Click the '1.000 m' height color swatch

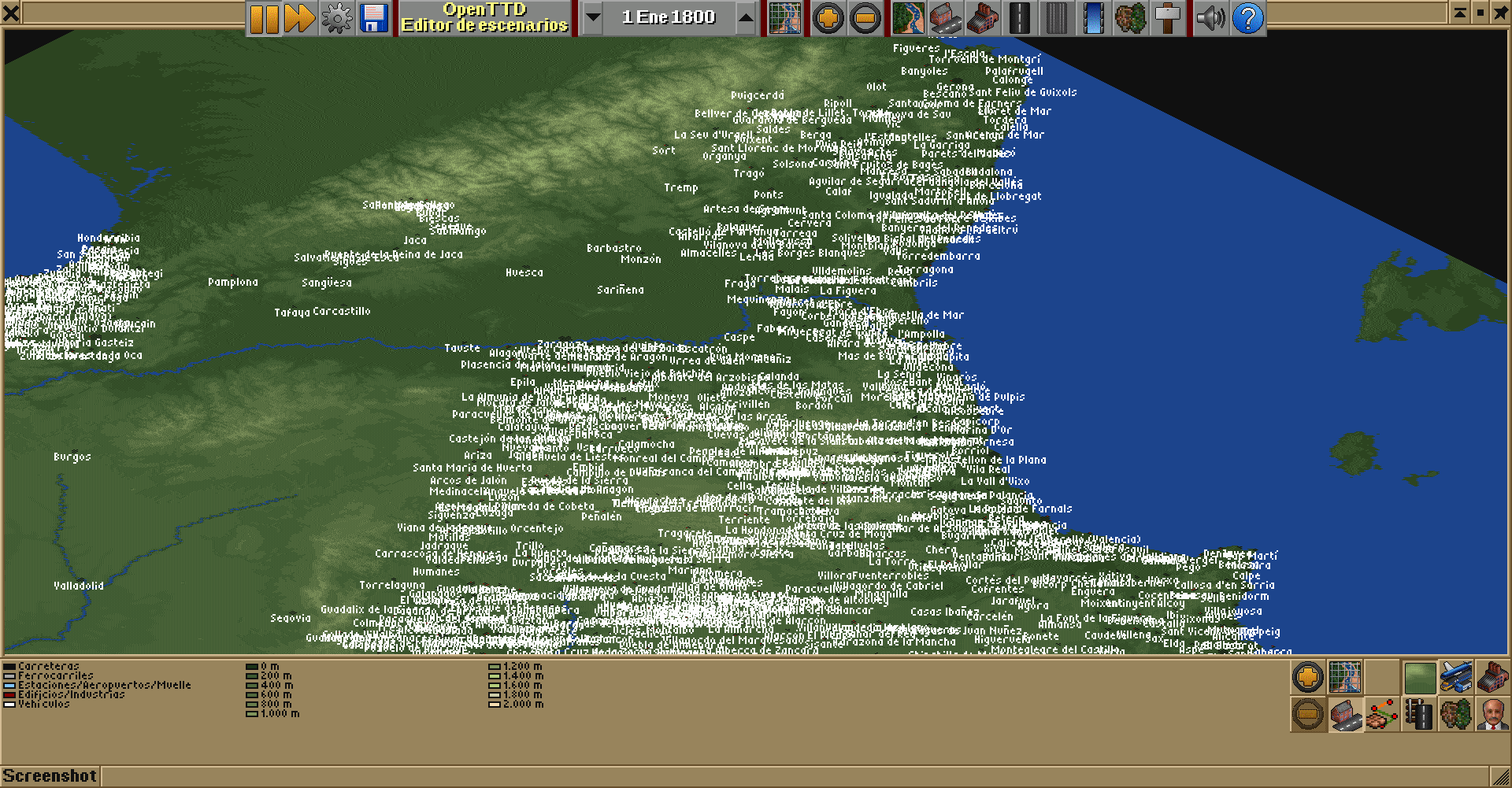coord(252,713)
